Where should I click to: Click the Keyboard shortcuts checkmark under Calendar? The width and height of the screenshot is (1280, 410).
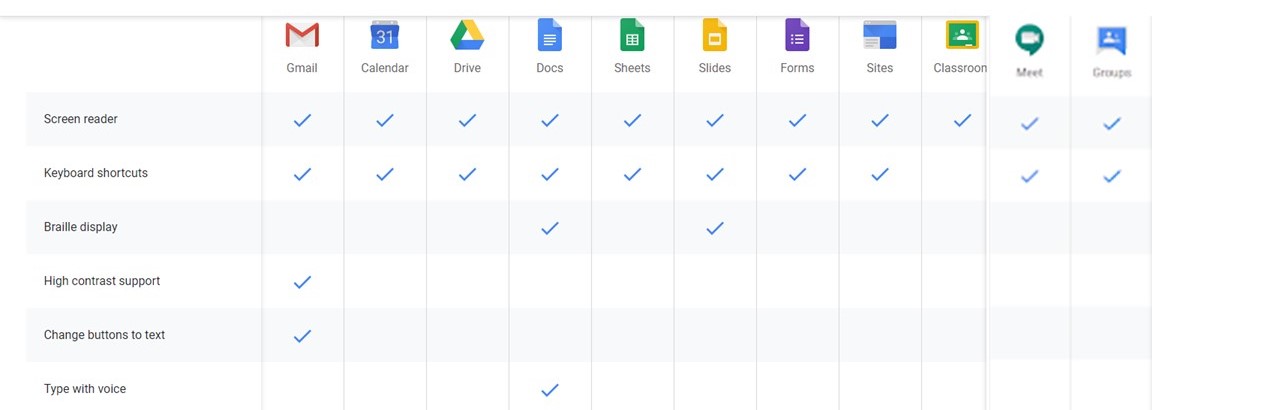pos(385,174)
